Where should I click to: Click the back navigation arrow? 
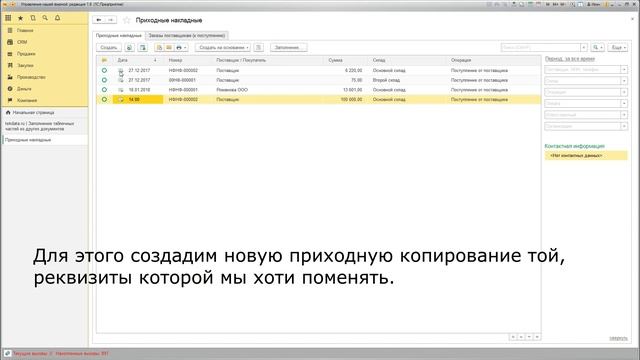pos(99,20)
